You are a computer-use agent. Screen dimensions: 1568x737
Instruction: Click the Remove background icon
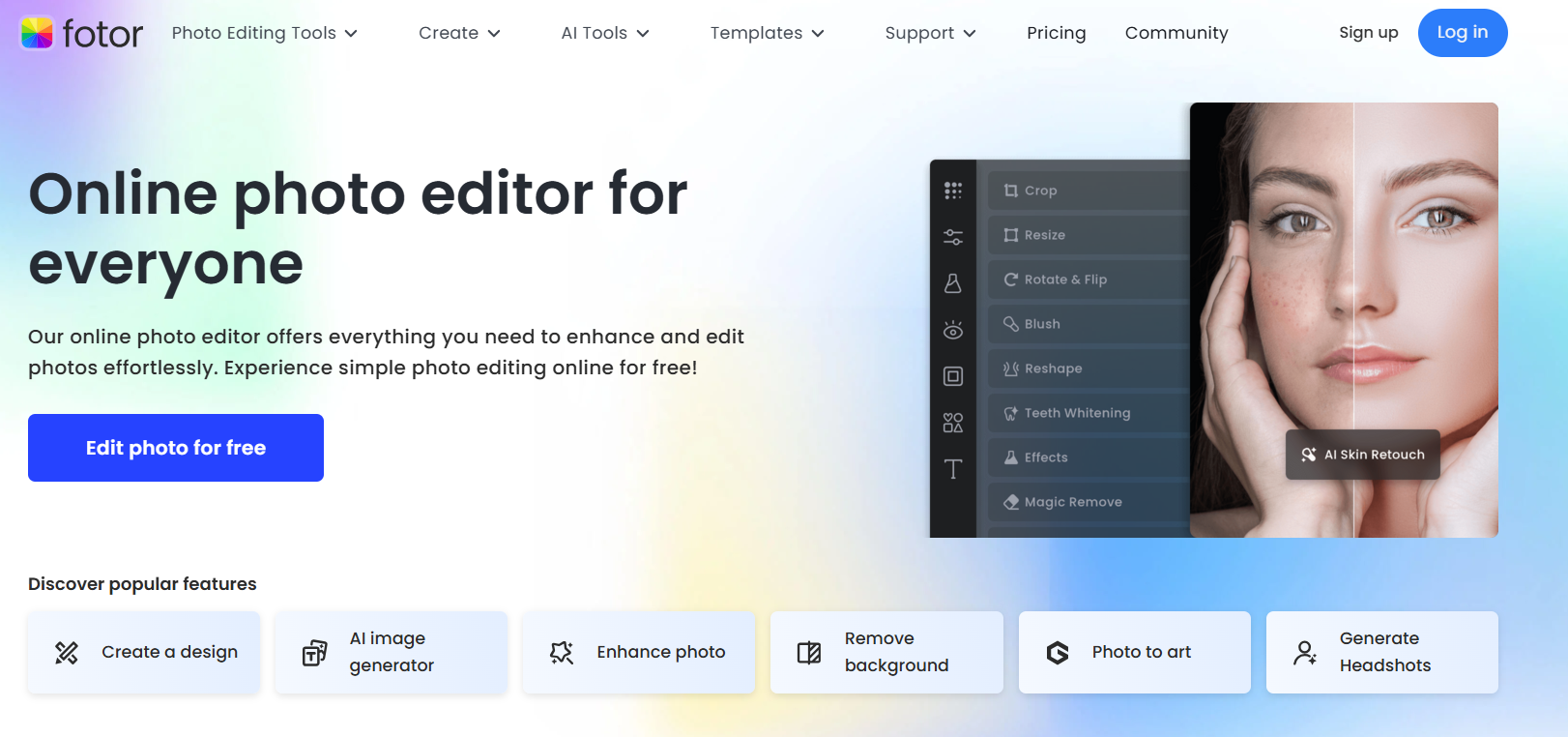pos(809,653)
